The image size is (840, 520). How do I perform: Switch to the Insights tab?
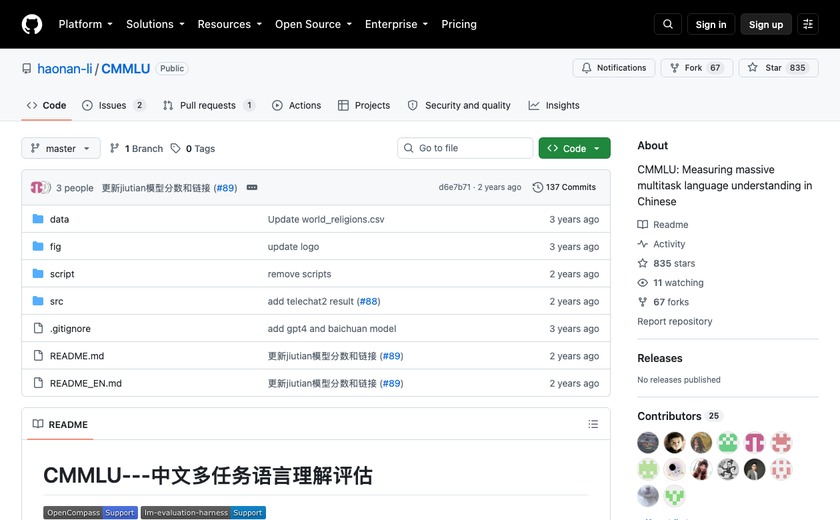(554, 105)
